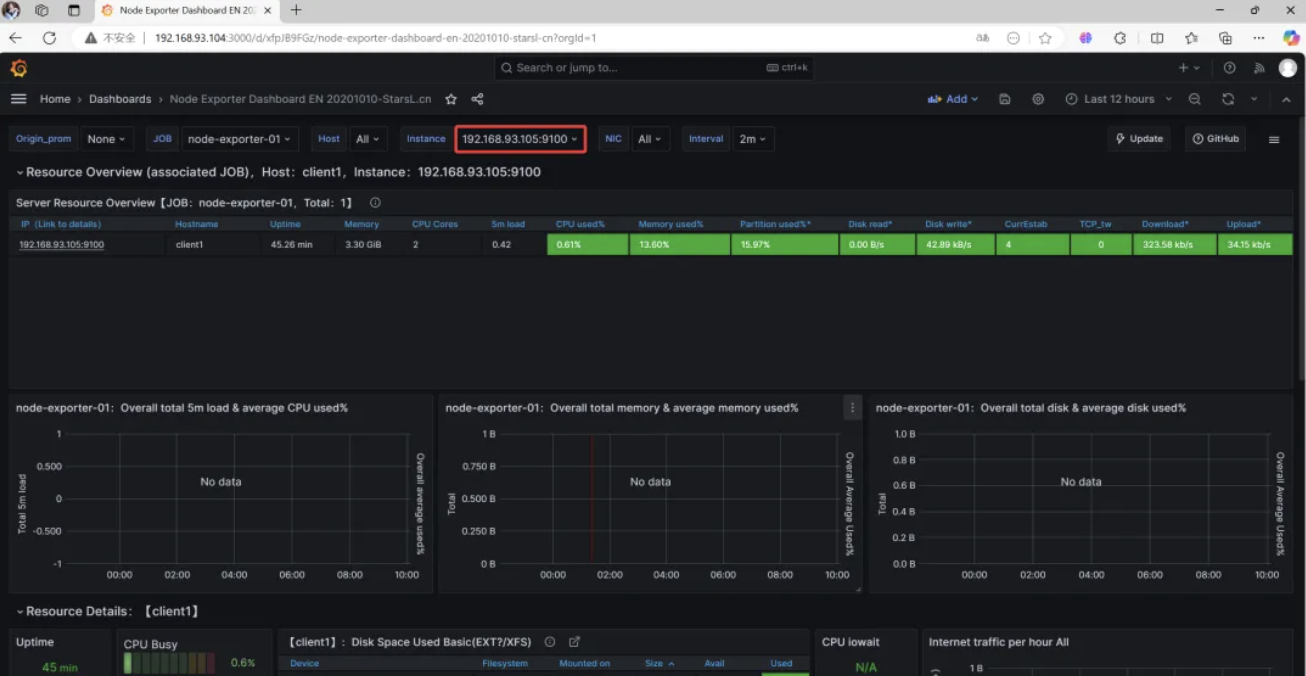Sort by Size column in disk table
Screen dimensions: 1306x676
(x=659, y=663)
